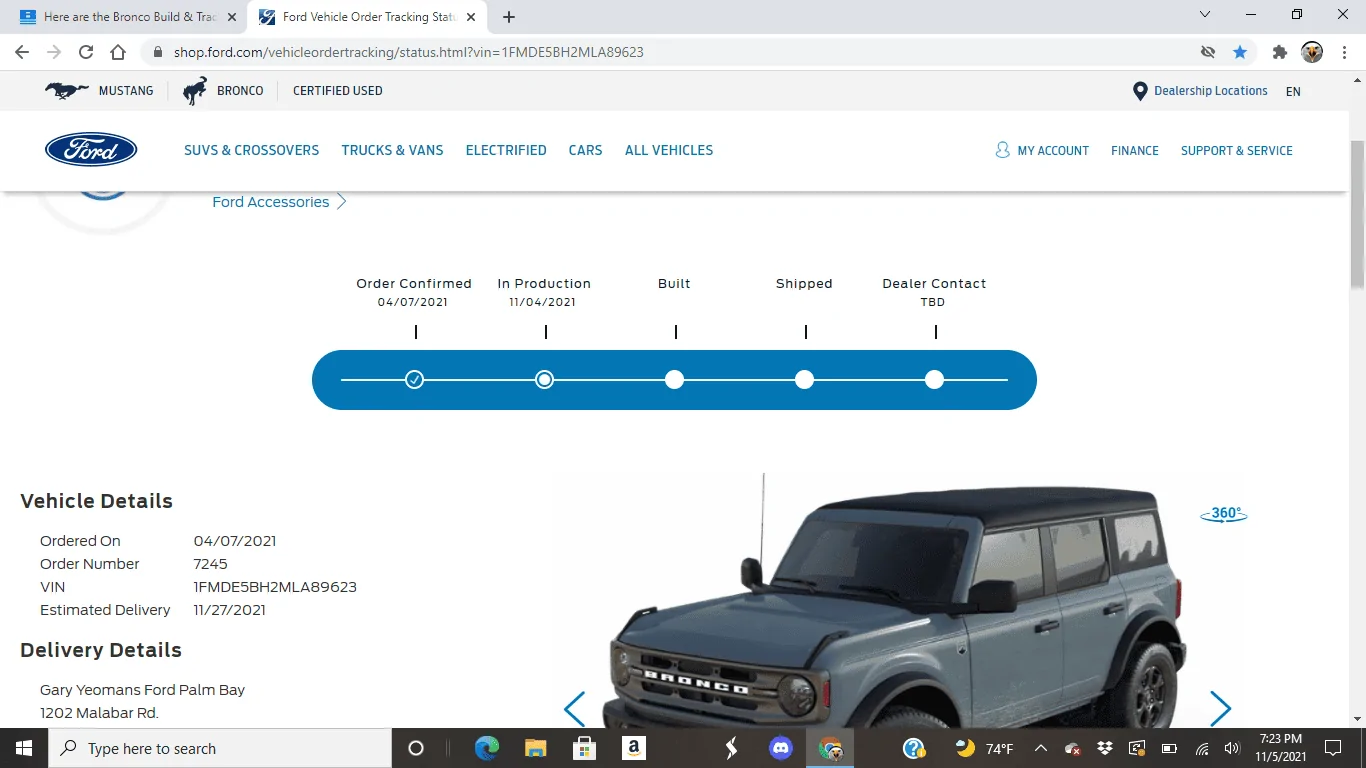Open the Bronco horse icon link
The height and width of the screenshot is (768, 1366).
coord(195,90)
